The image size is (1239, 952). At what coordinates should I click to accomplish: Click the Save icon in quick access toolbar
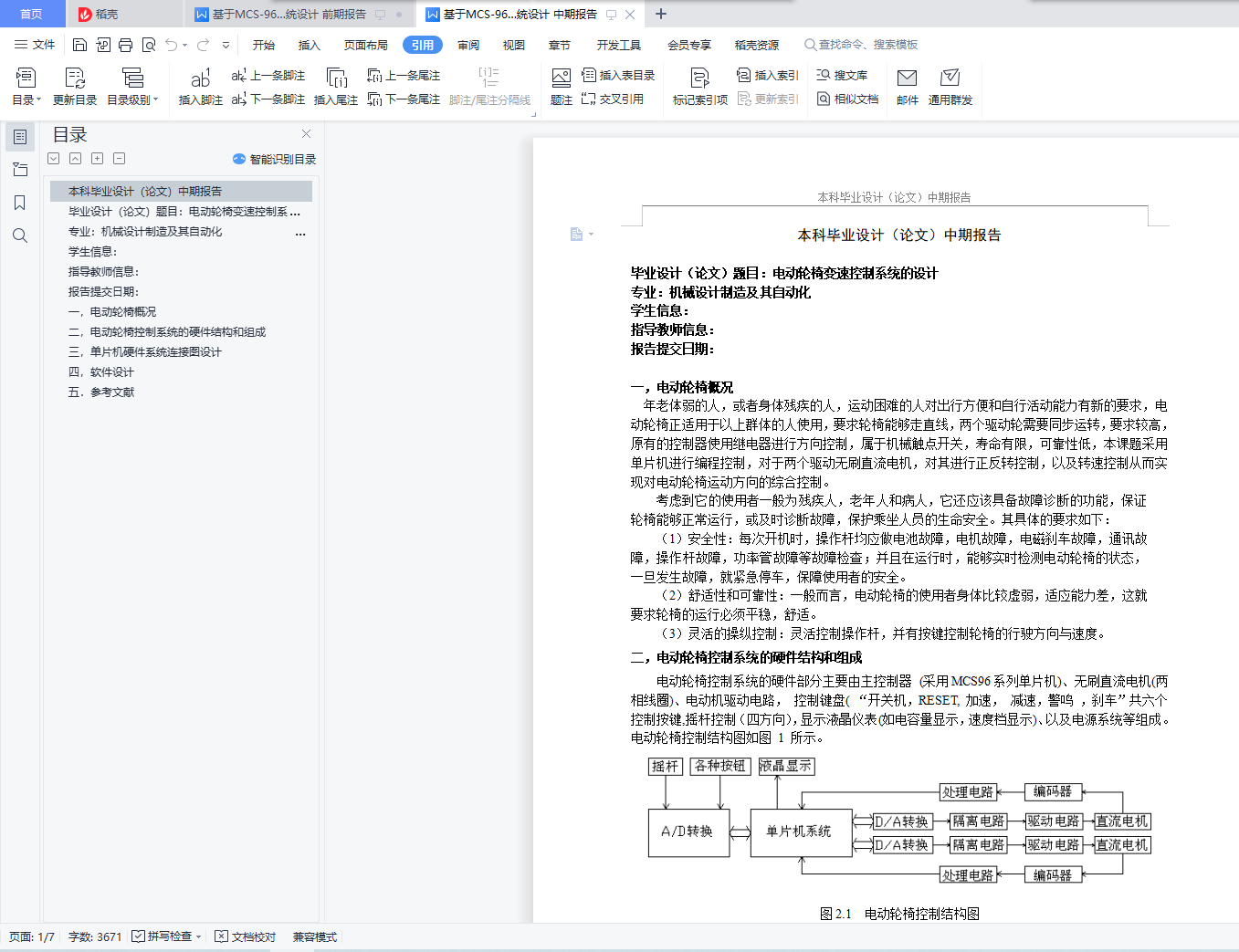tap(79, 45)
